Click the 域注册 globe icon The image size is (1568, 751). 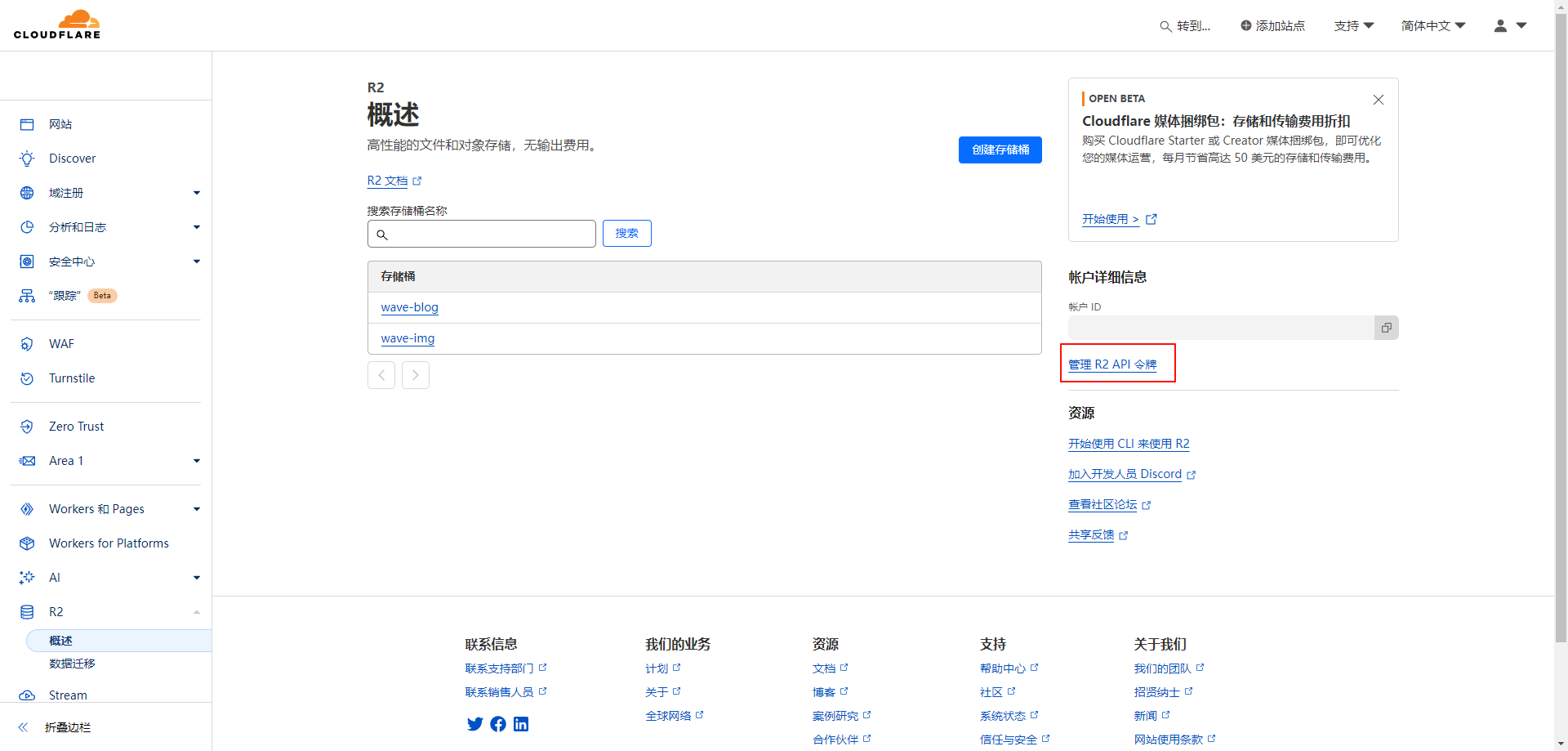click(27, 193)
